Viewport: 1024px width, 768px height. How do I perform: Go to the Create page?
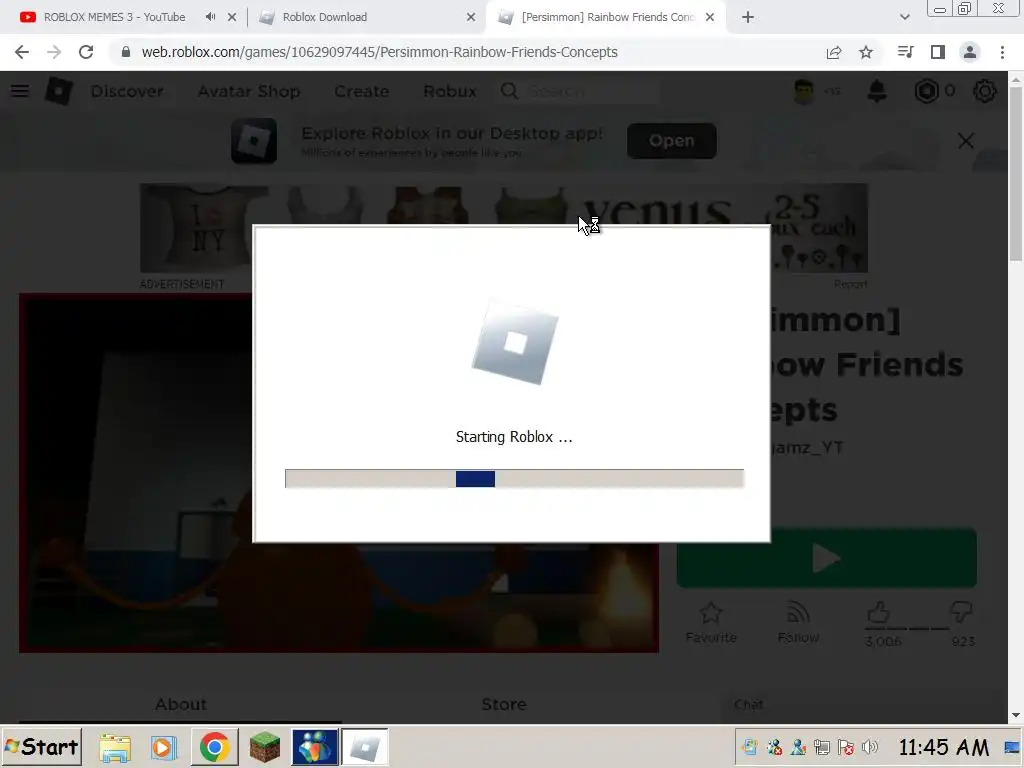361,91
